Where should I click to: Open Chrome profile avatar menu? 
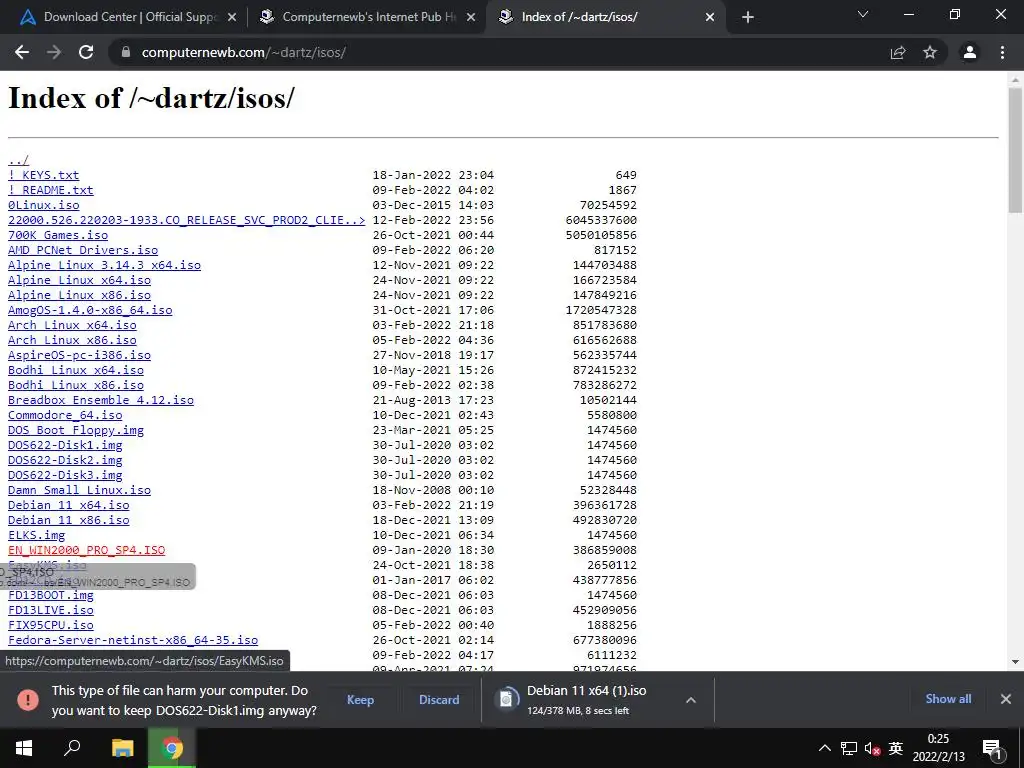(x=970, y=52)
